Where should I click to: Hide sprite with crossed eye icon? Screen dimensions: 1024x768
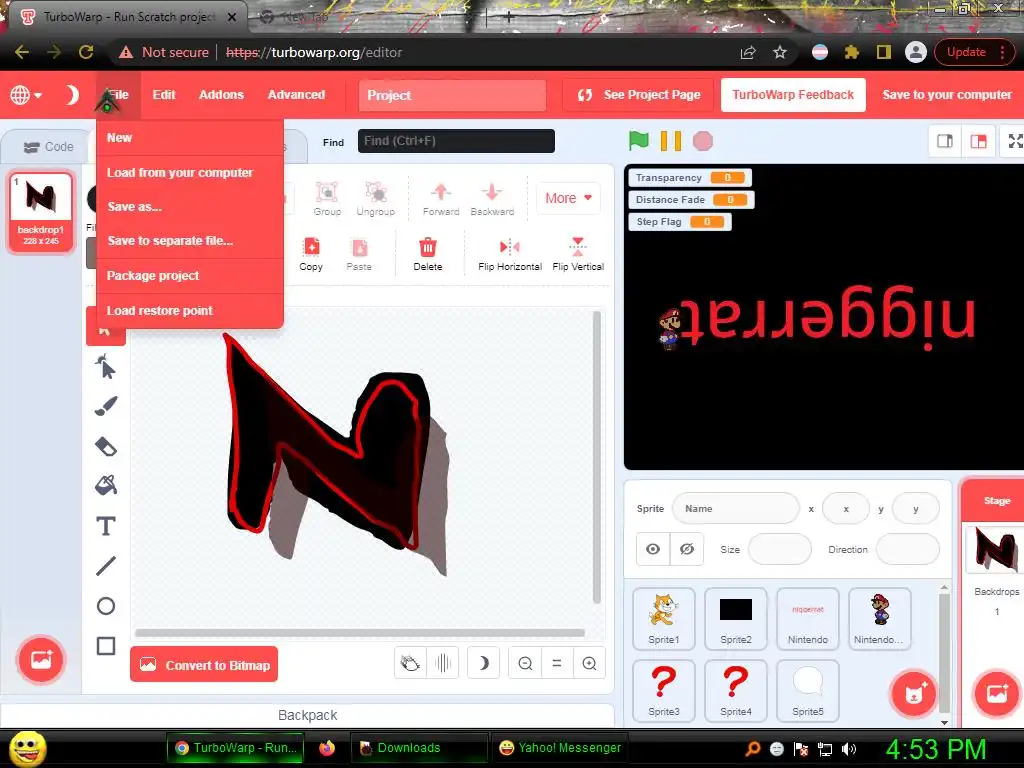686,549
